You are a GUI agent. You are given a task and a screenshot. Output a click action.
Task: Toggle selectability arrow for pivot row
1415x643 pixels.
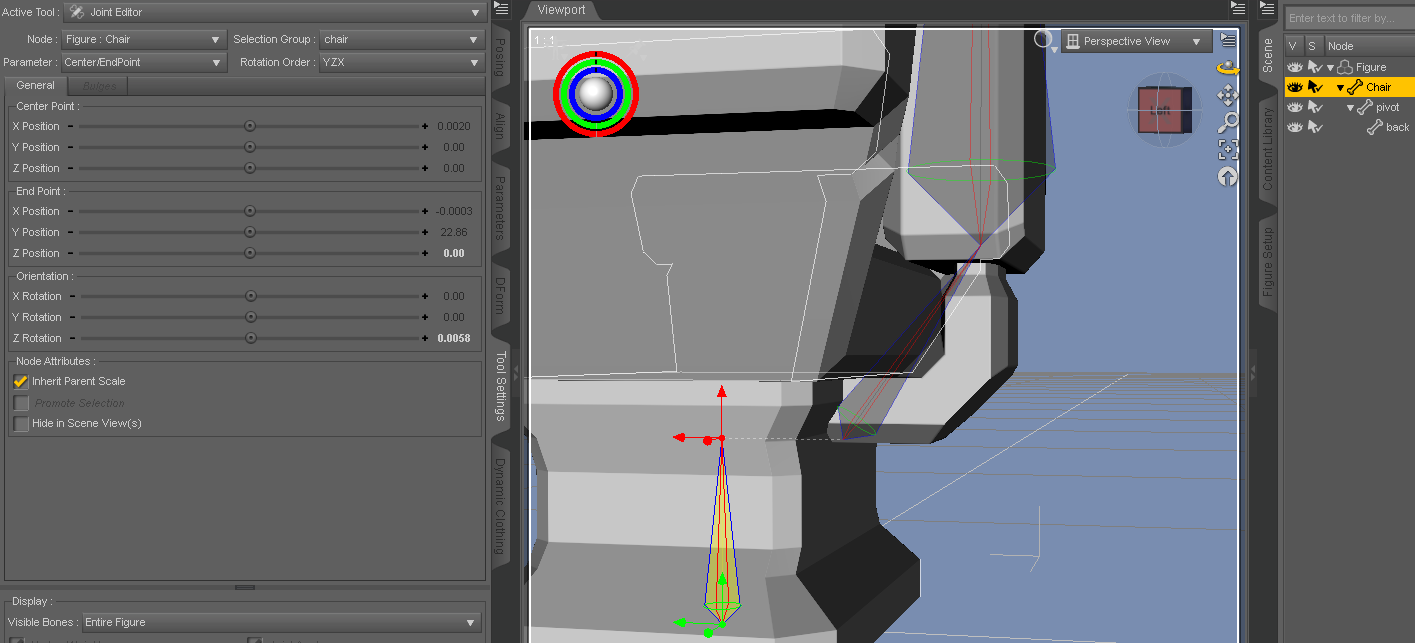click(1315, 107)
